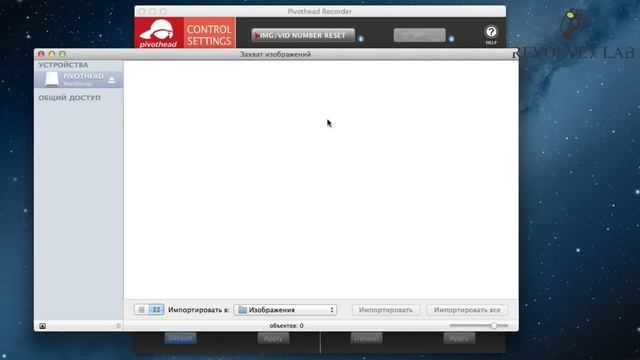Click the IMG/VID NUMBER RESET button

tap(303, 36)
